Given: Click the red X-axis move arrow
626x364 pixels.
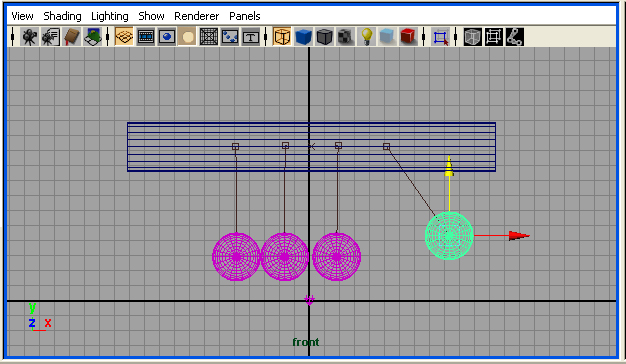Looking at the screenshot, I should (519, 236).
